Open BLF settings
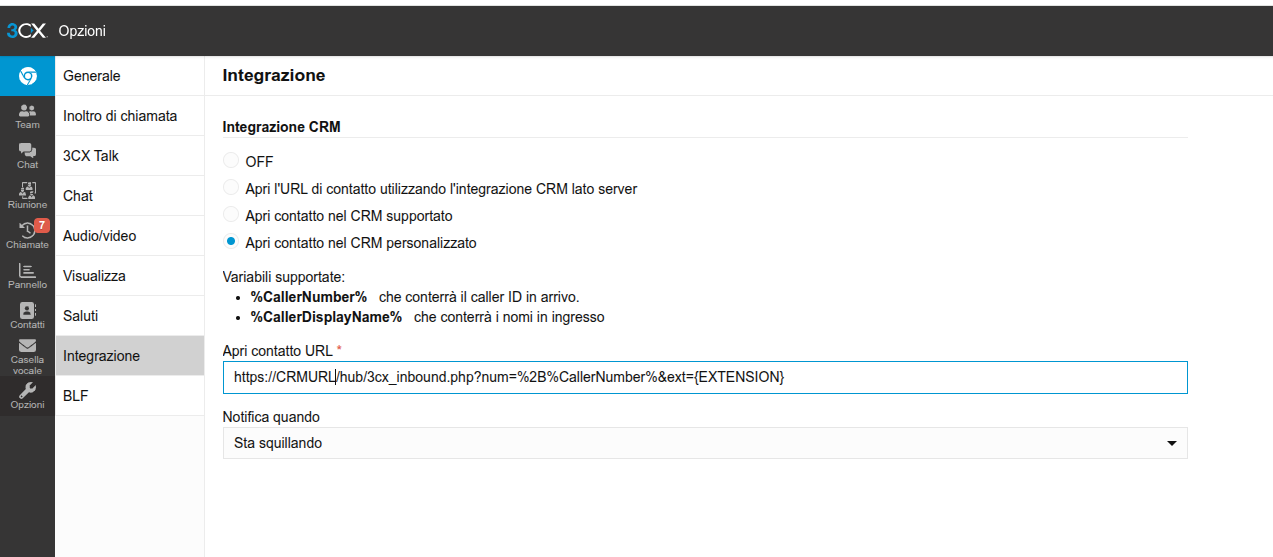 130,396
